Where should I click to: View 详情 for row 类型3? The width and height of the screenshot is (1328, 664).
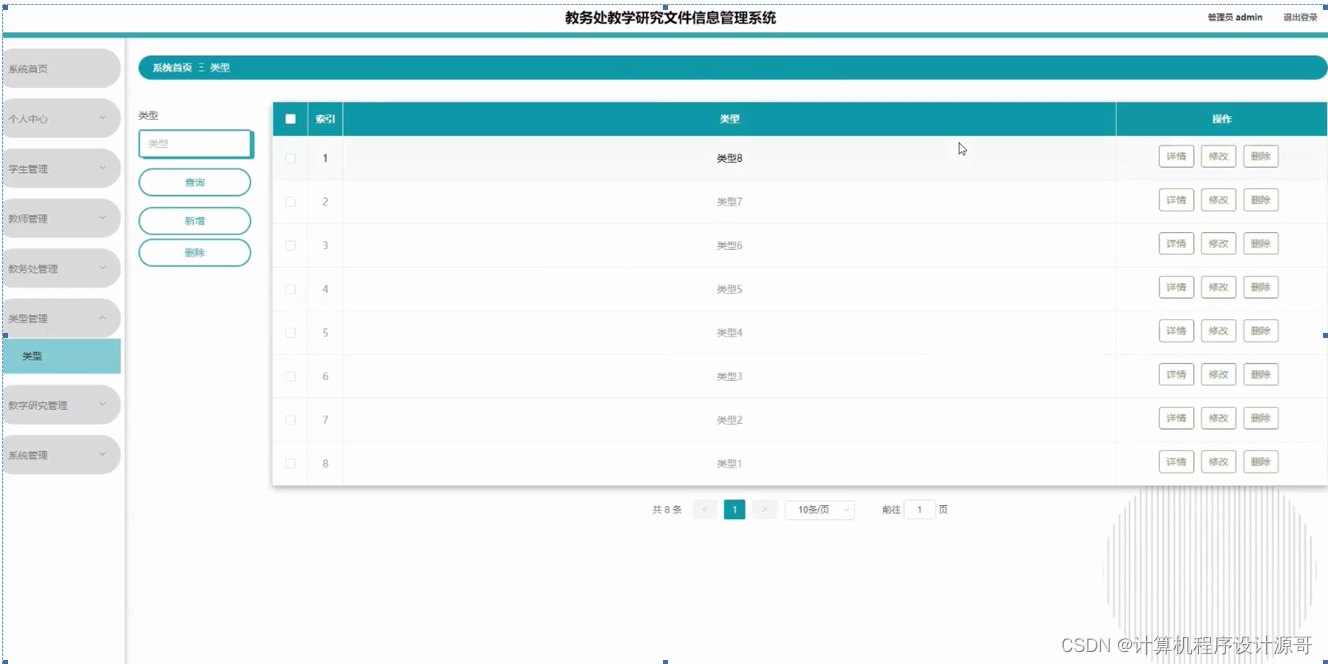(1176, 375)
